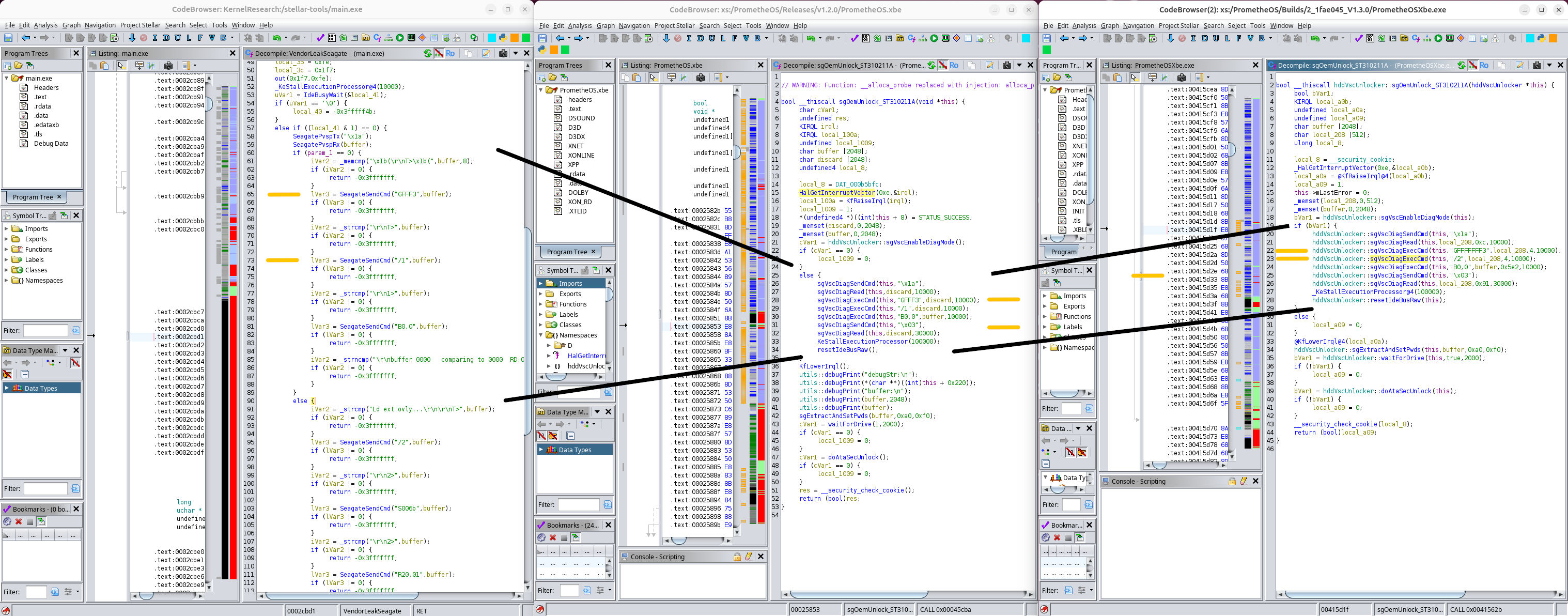Open Search menu in PrometheOSXbe.exe window
Viewport: 1568px width, 616px height.
(x=1213, y=25)
